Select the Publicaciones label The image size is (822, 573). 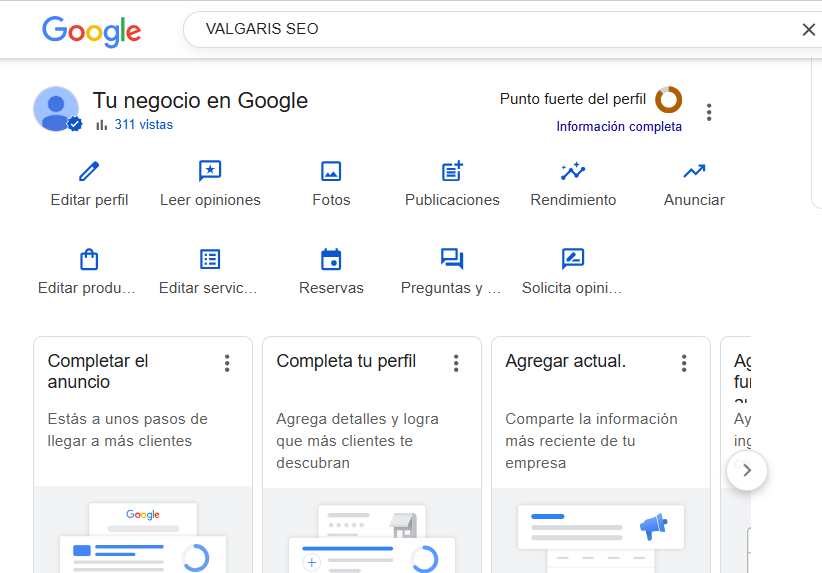pyautogui.click(x=452, y=200)
